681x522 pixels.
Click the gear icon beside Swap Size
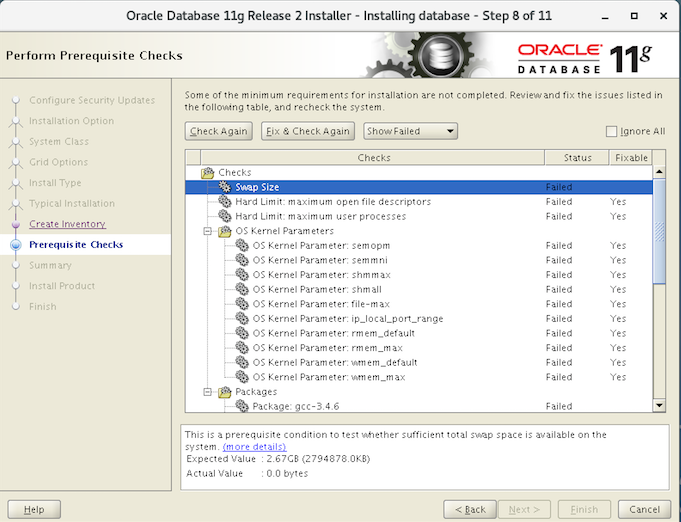coord(225,187)
